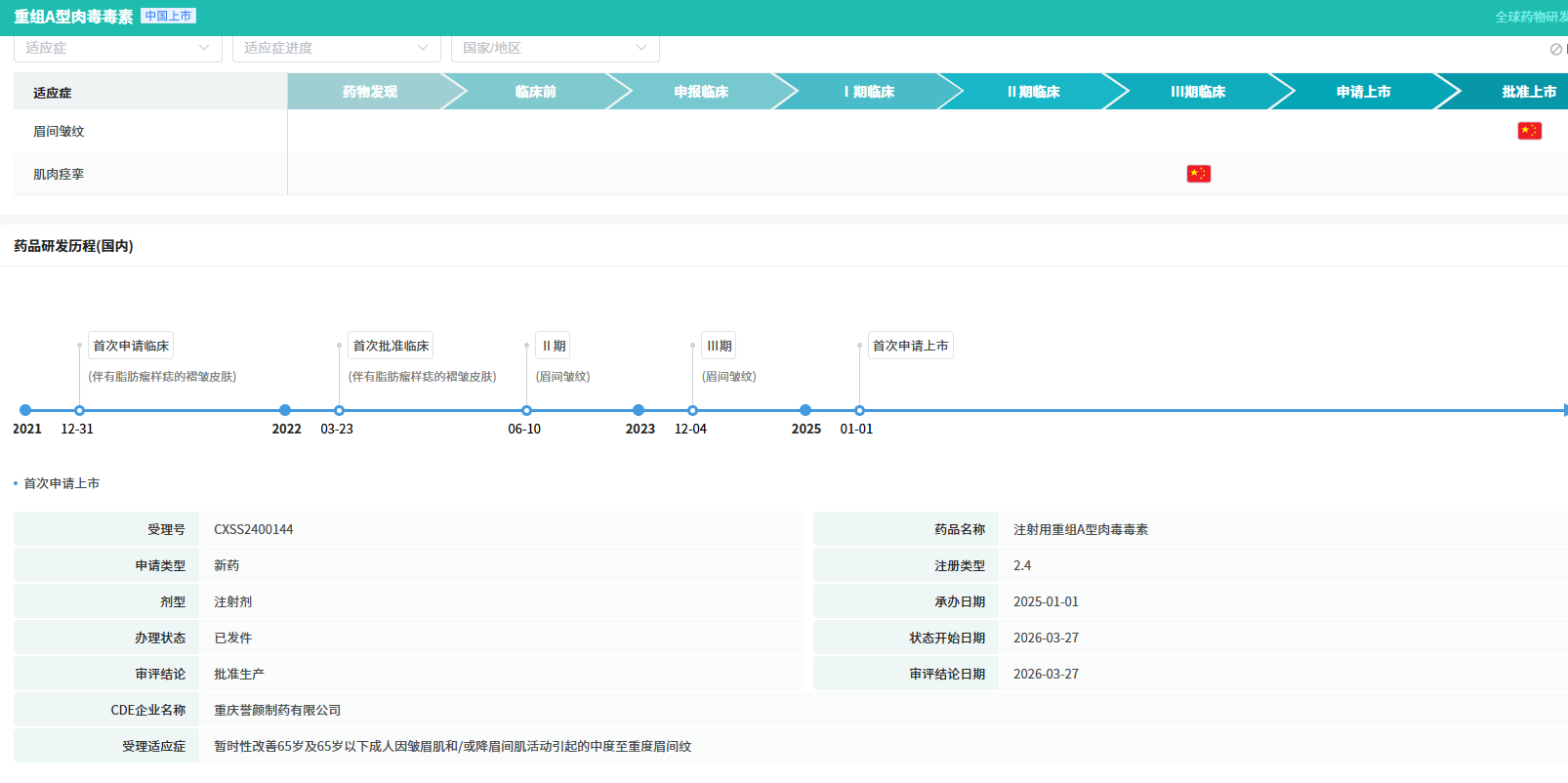
Task: Open the 适应症 dropdown filter
Action: point(117,48)
